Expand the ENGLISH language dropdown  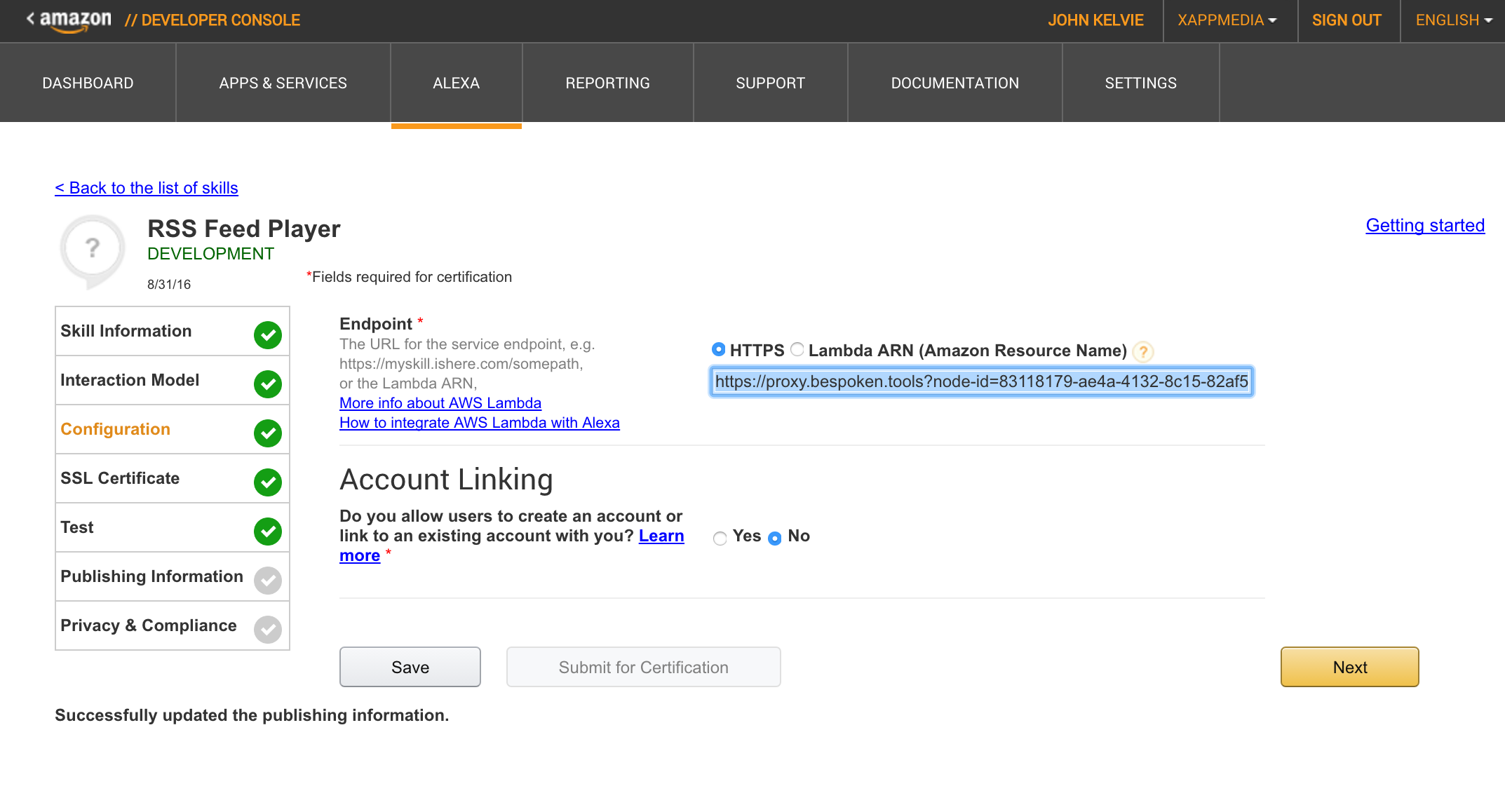tap(1452, 20)
